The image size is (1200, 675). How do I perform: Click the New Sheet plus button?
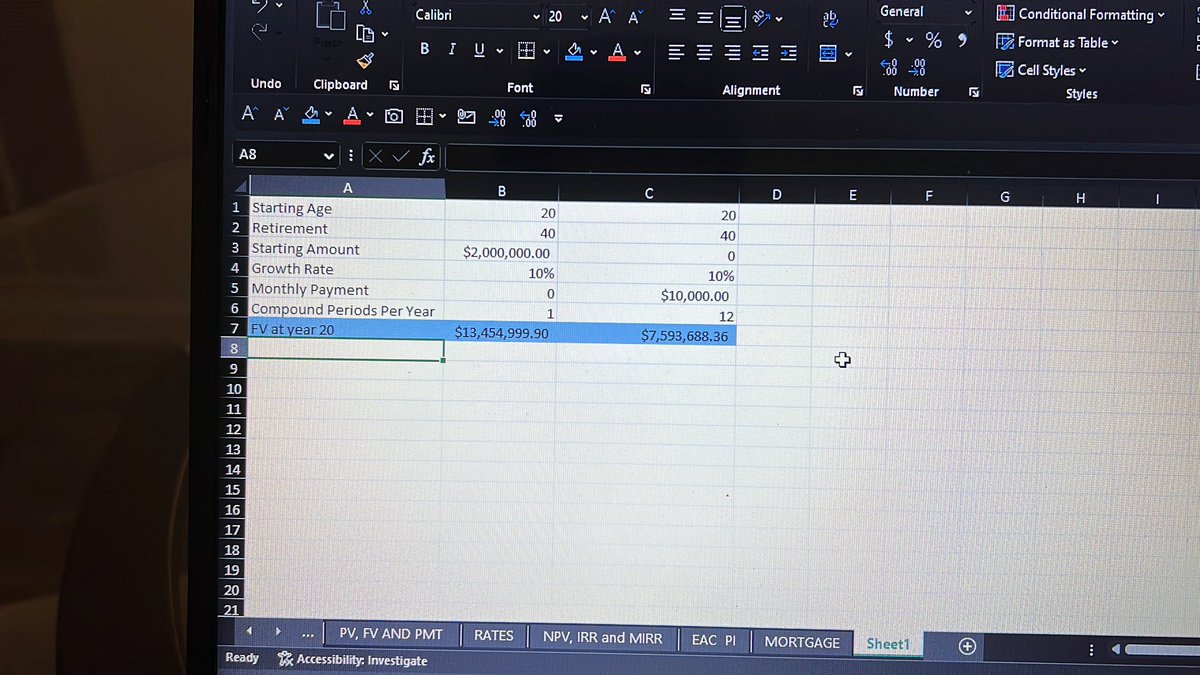point(967,646)
